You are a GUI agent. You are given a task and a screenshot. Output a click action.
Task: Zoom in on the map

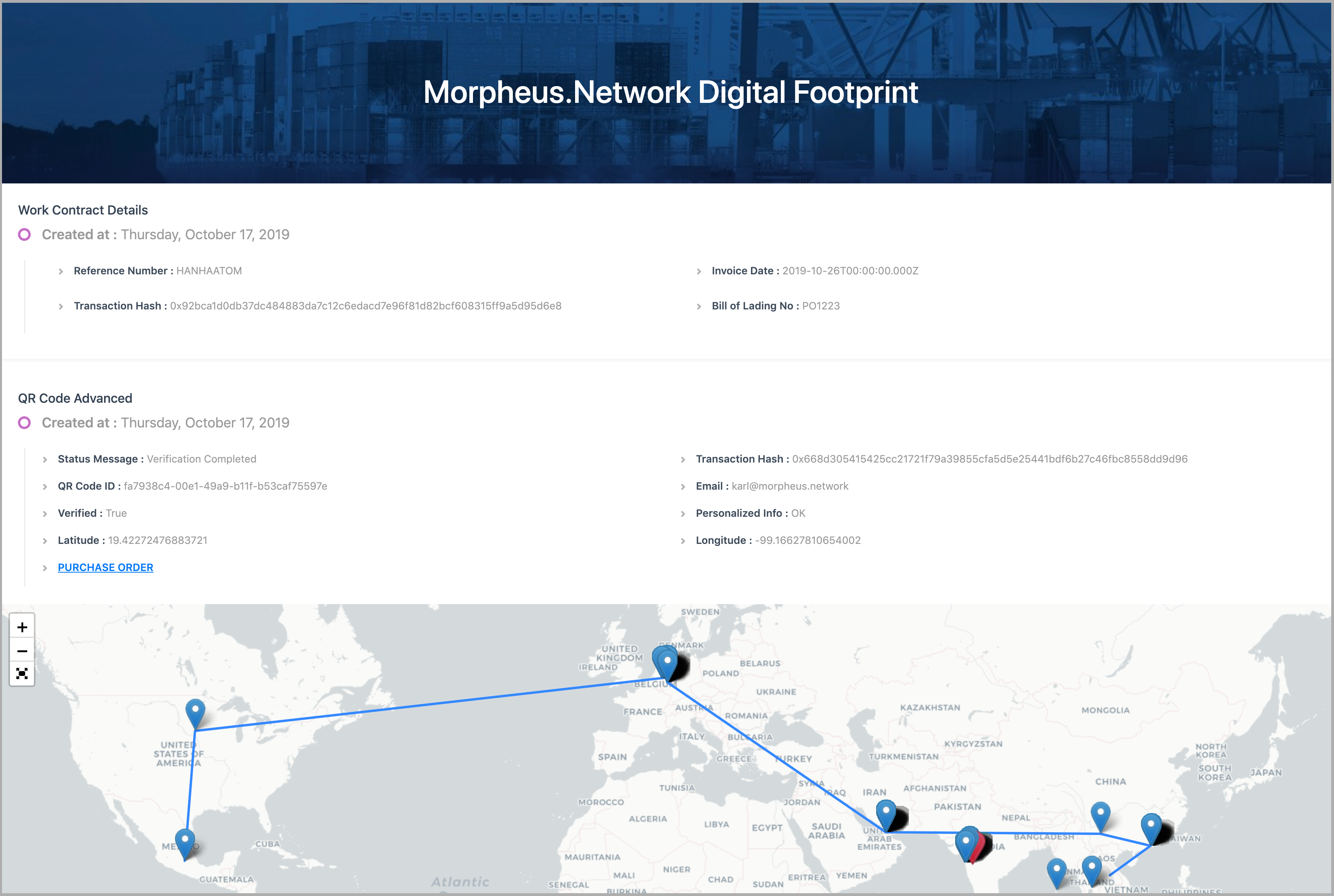coord(22,626)
